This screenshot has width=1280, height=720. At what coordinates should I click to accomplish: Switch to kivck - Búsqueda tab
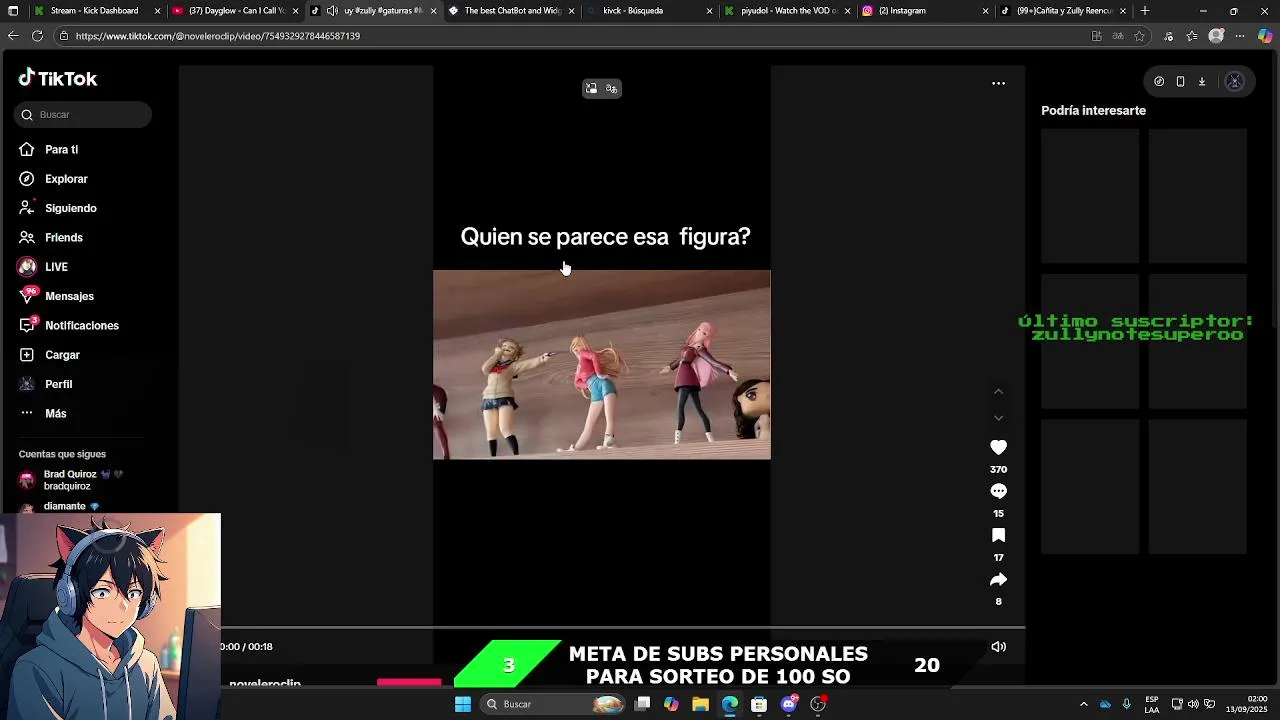(648, 11)
